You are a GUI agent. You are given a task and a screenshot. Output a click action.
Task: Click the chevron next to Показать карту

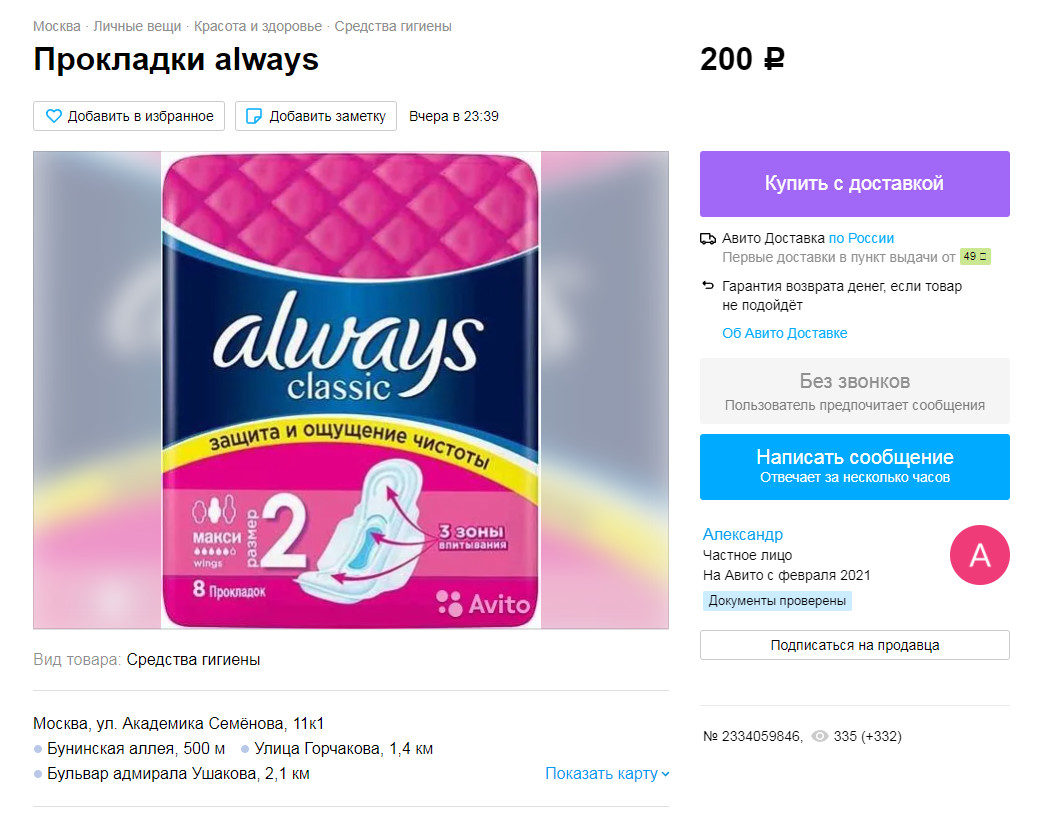click(x=665, y=774)
